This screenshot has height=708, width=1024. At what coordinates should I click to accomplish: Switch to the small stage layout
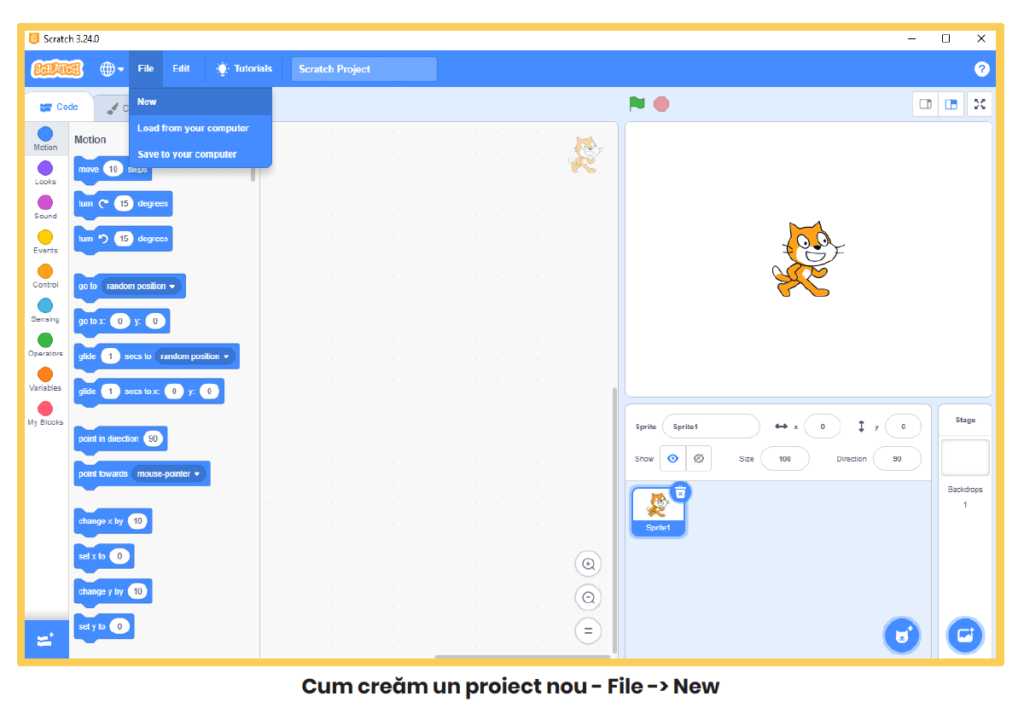coord(926,104)
